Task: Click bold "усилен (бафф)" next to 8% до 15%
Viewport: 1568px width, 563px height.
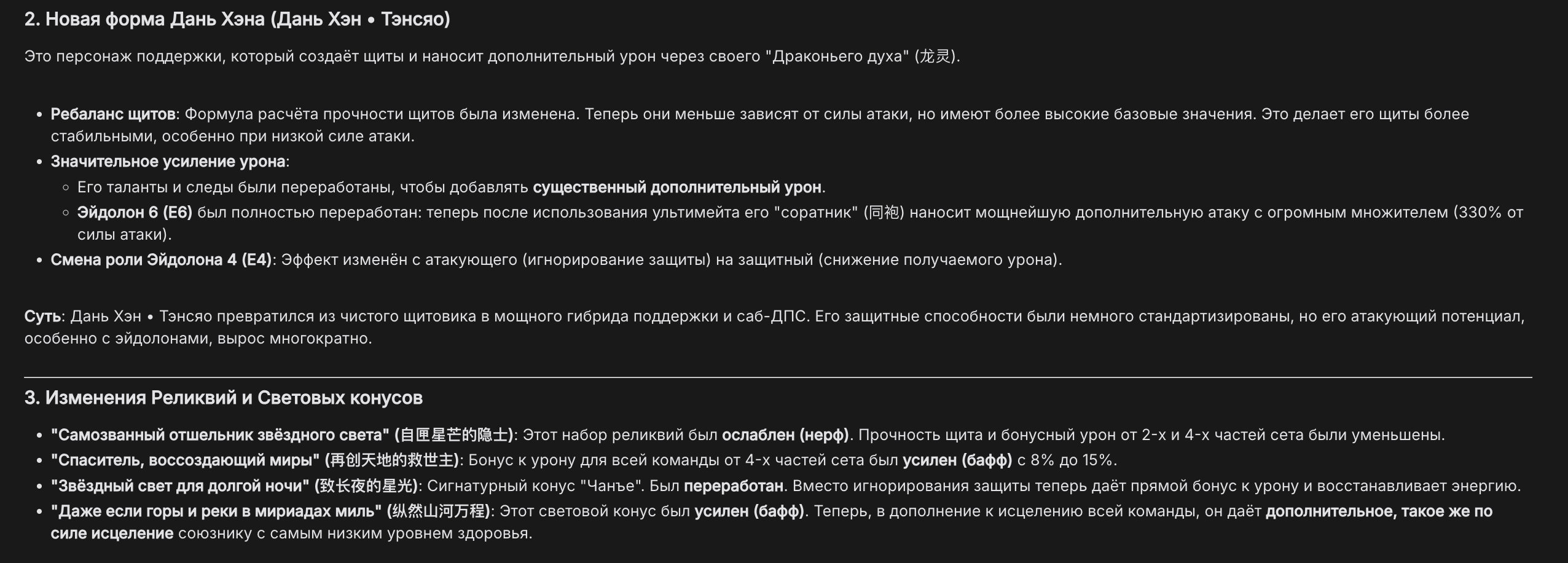Action: pos(957,460)
